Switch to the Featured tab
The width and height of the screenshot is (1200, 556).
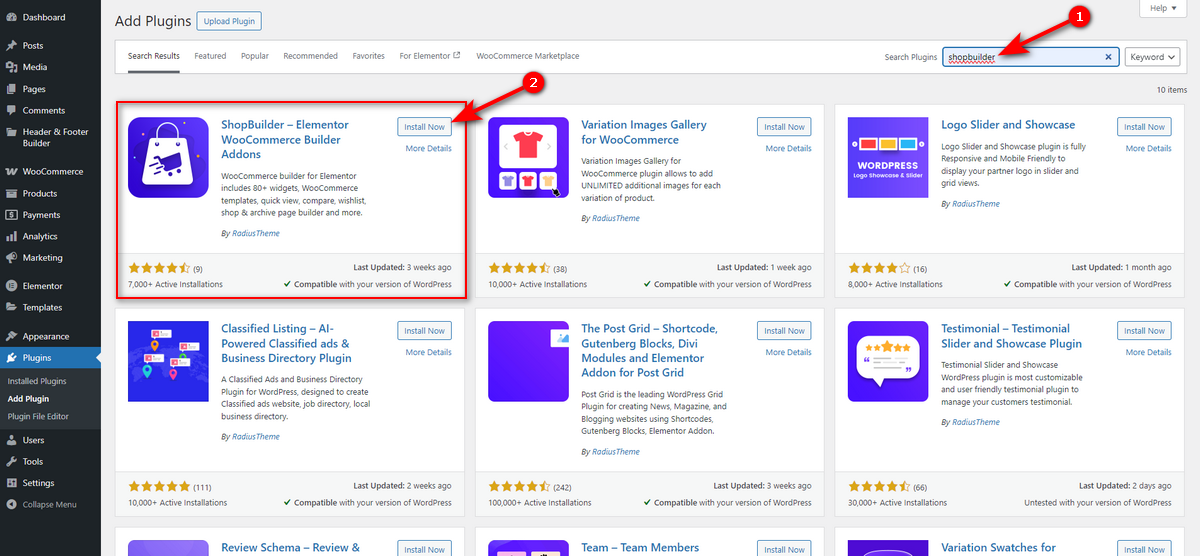click(210, 56)
